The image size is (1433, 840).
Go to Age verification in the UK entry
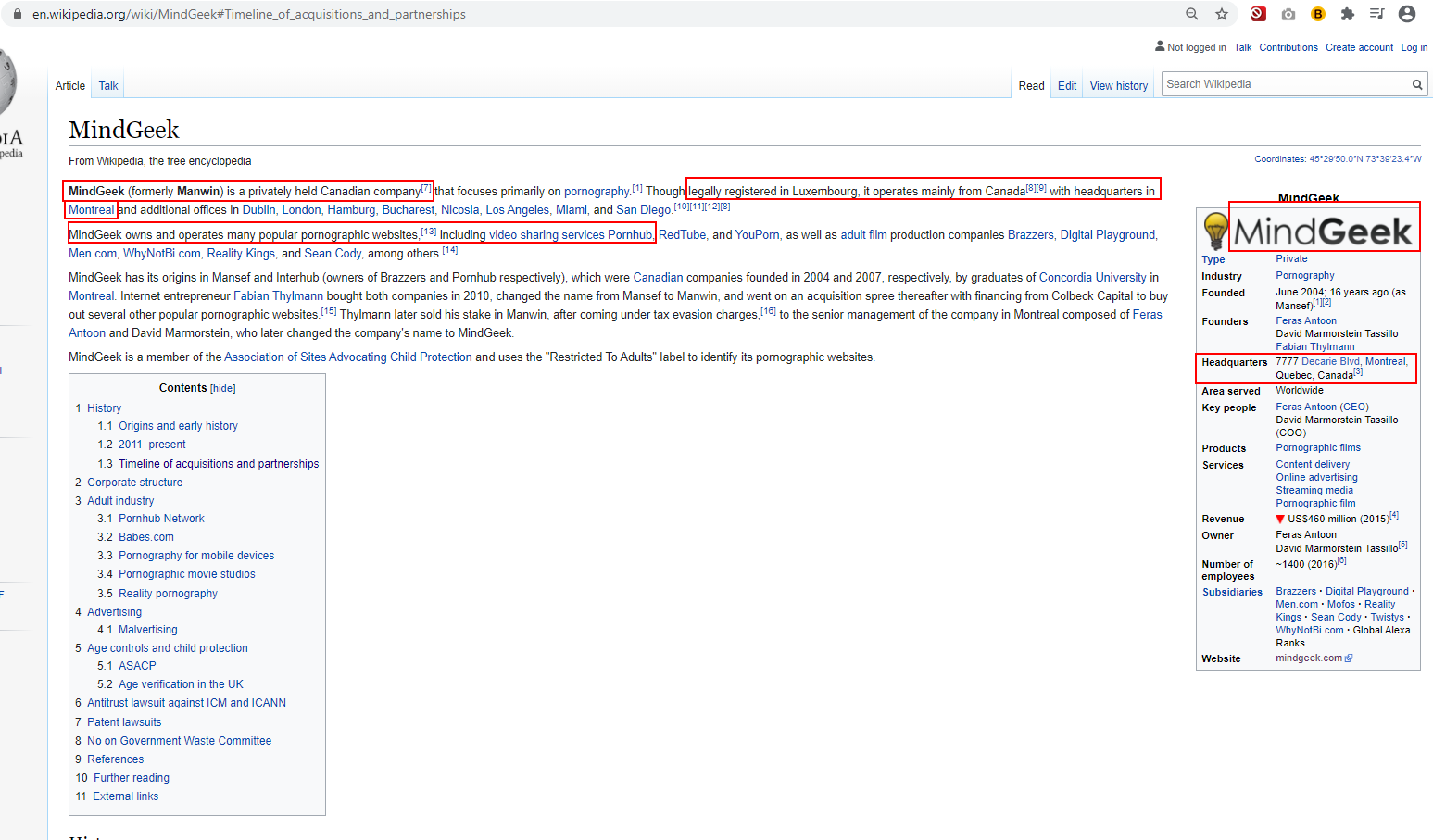click(181, 684)
